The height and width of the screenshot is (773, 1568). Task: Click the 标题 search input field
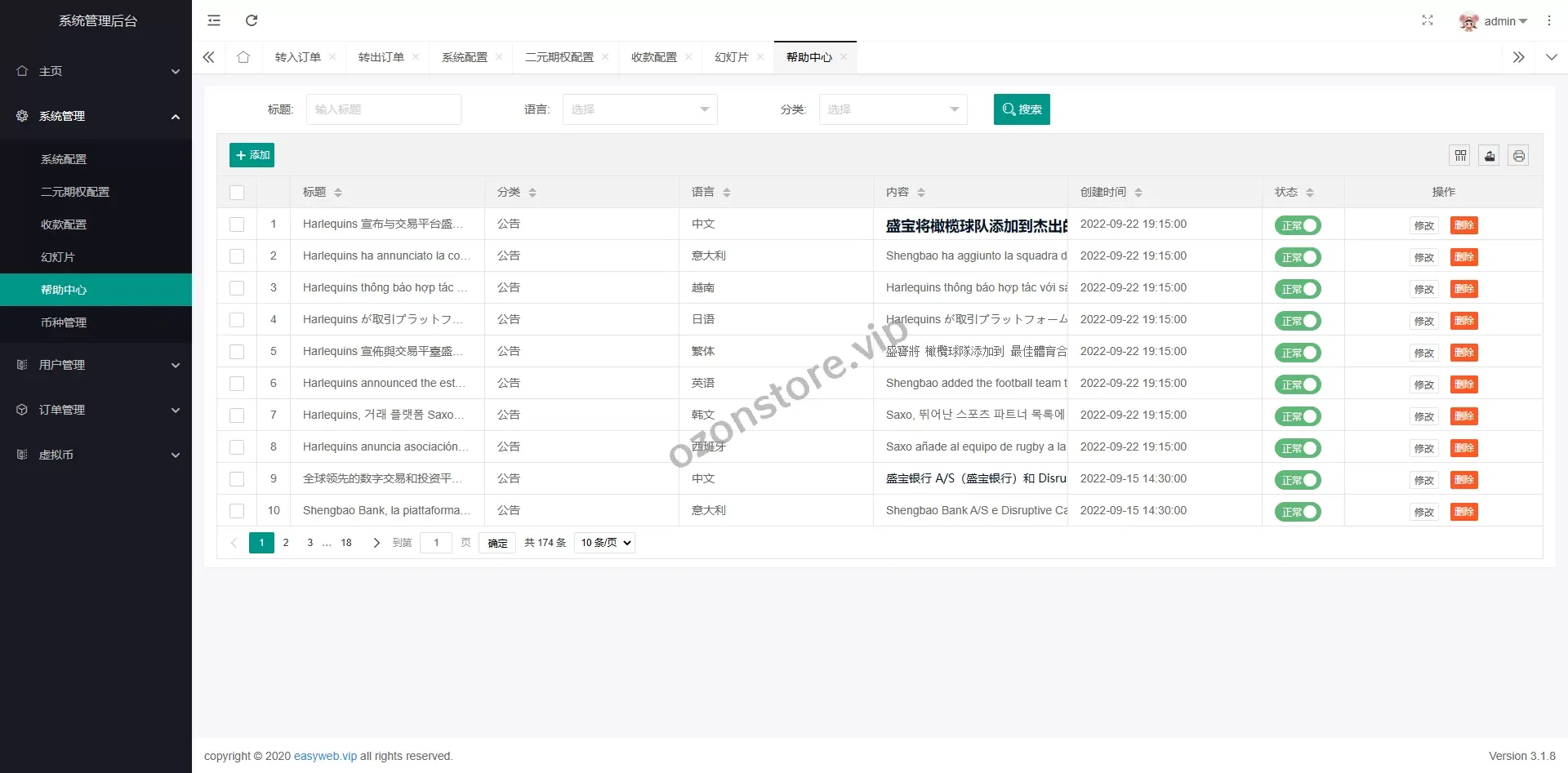tap(383, 109)
